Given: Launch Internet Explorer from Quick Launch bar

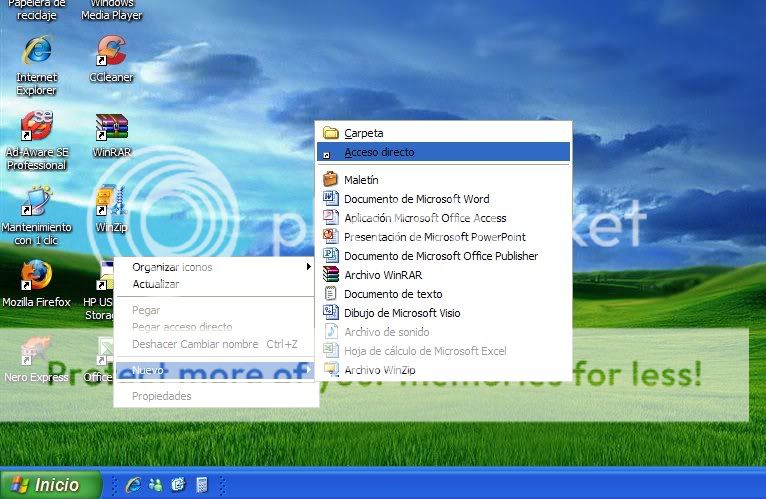Looking at the screenshot, I should [133, 485].
